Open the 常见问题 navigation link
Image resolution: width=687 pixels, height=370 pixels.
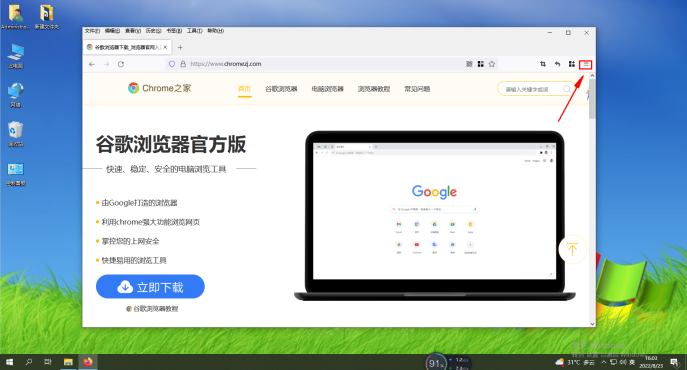(x=417, y=89)
